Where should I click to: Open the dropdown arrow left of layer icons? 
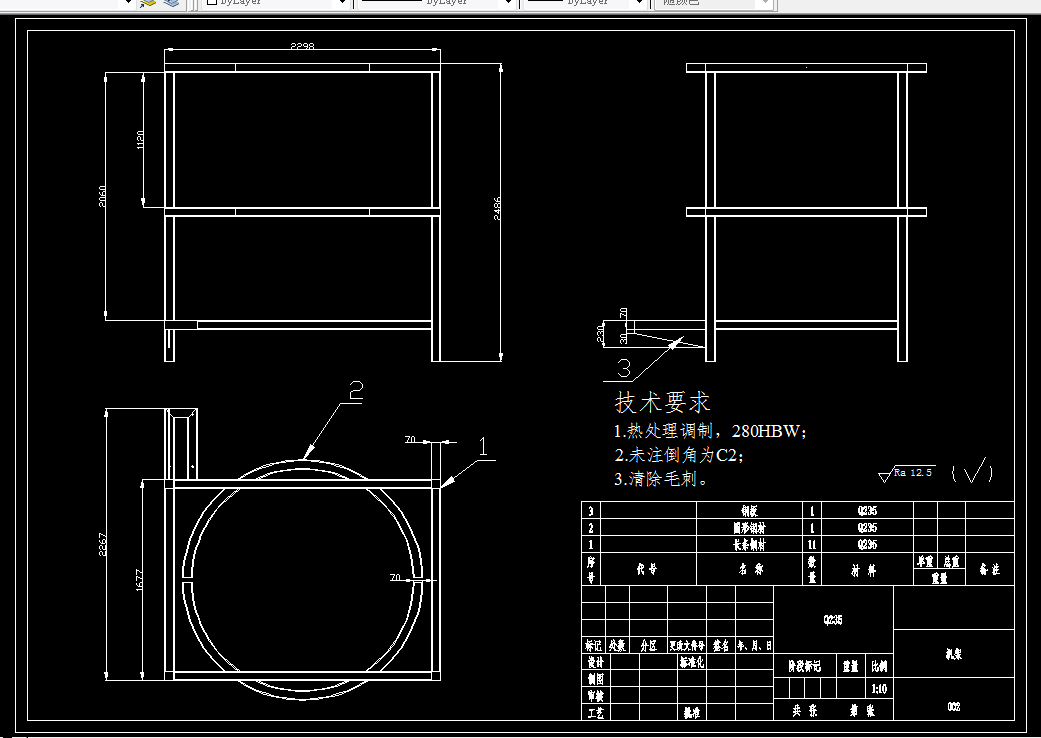(129, 3)
